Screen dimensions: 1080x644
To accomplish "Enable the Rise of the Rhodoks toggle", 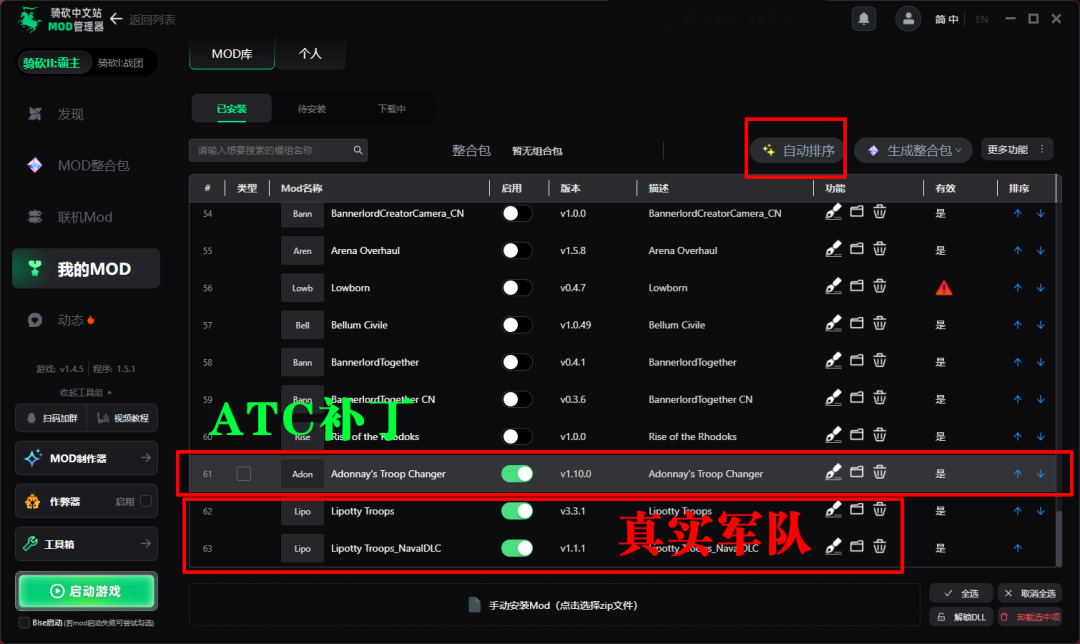I will tap(517, 437).
